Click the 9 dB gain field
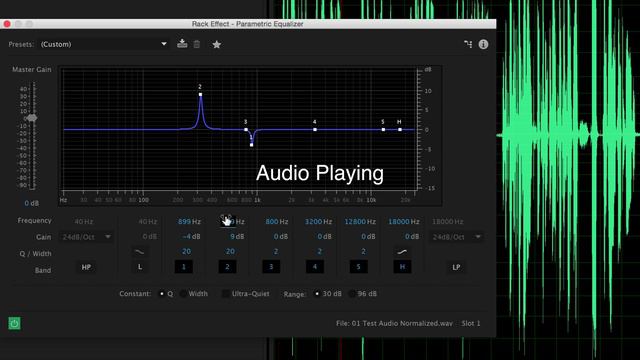 pos(237,236)
